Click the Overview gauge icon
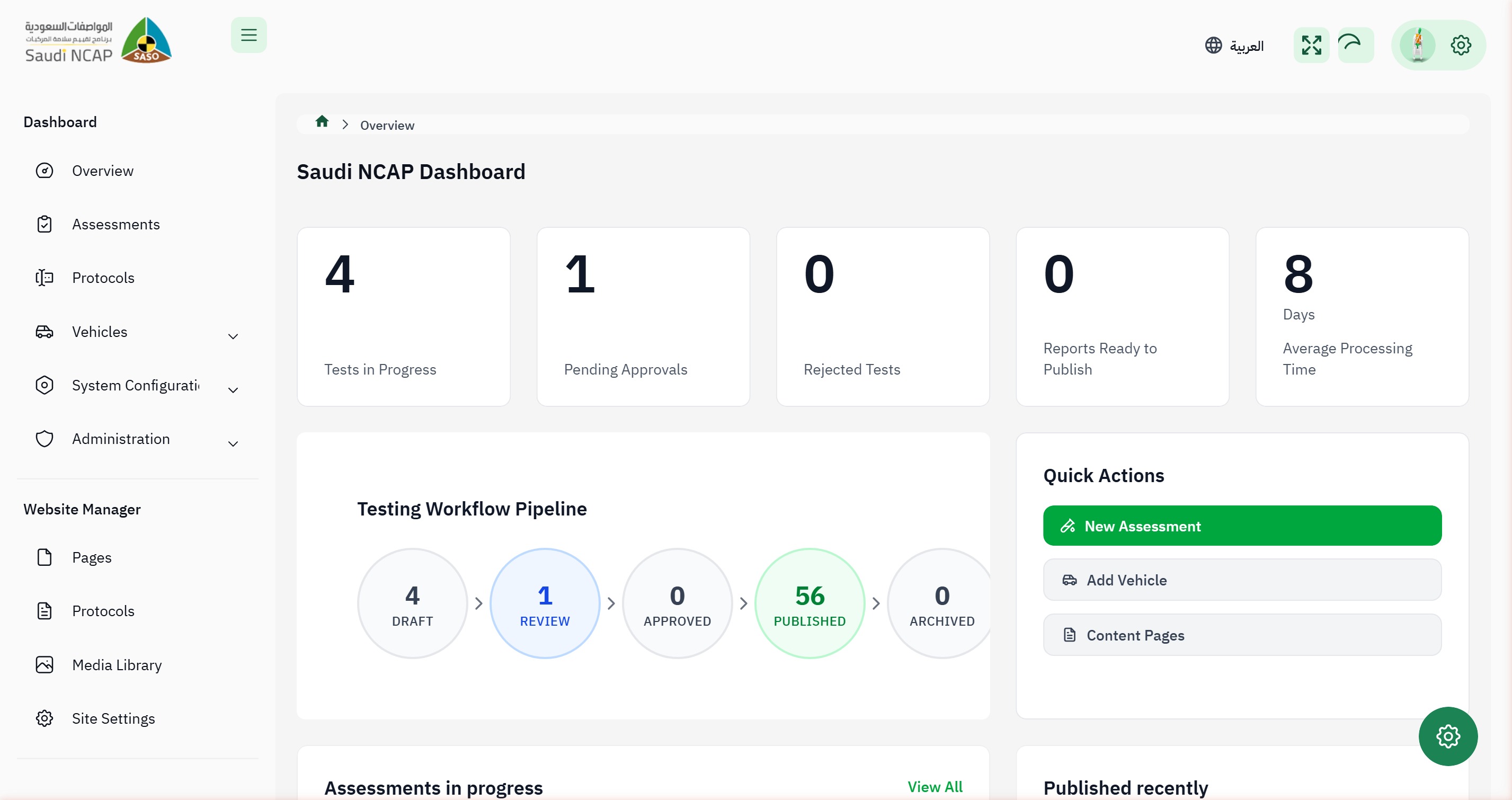Viewport: 1512px width, 800px height. coord(45,171)
